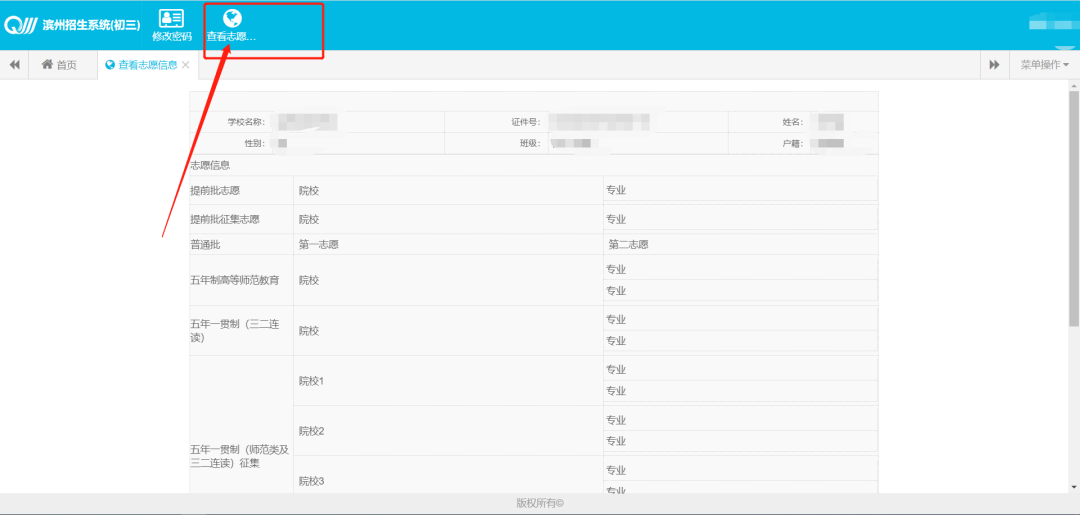Click the home icon on 首页 tab

click(x=47, y=65)
